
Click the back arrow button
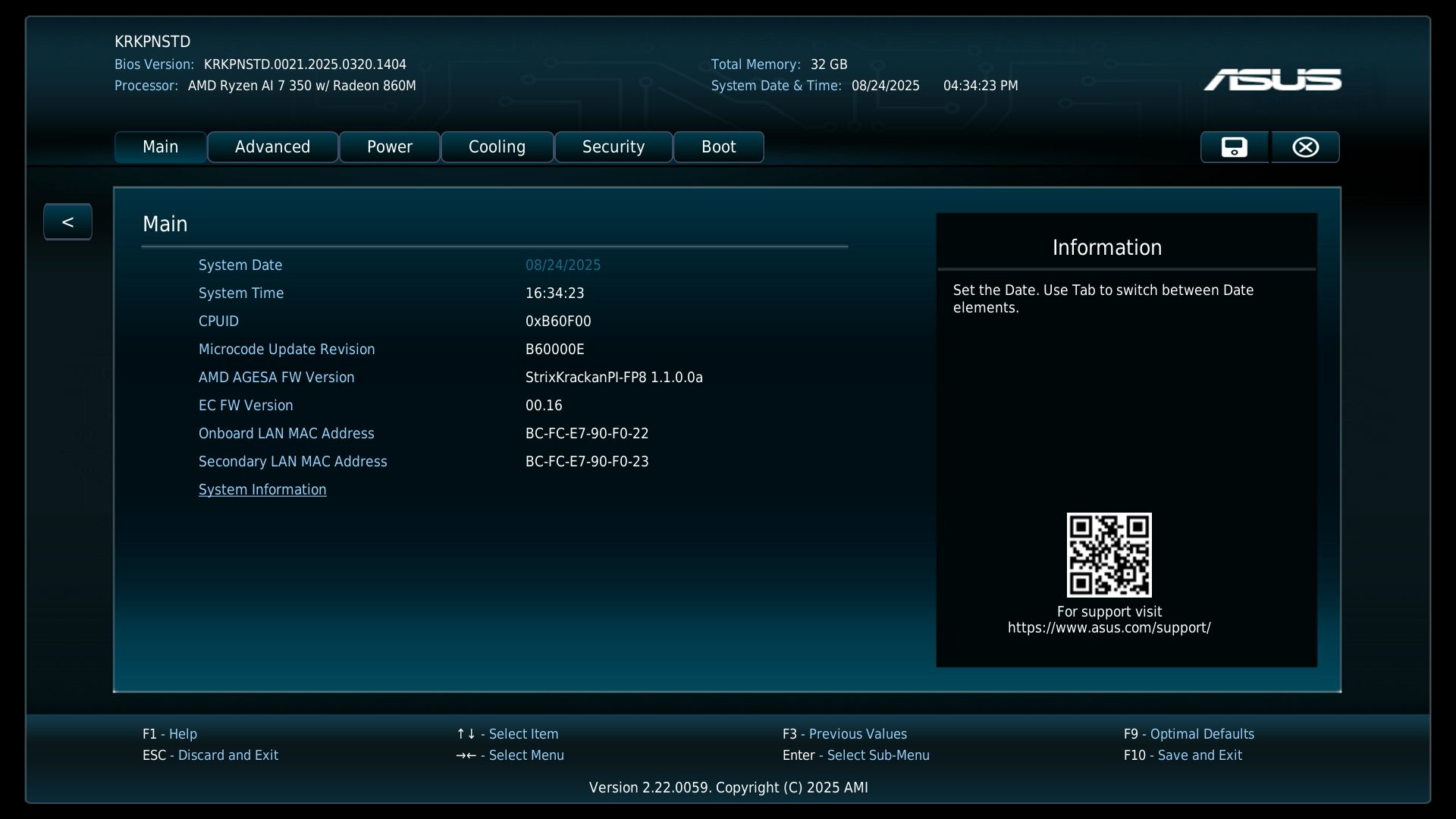[x=67, y=222]
